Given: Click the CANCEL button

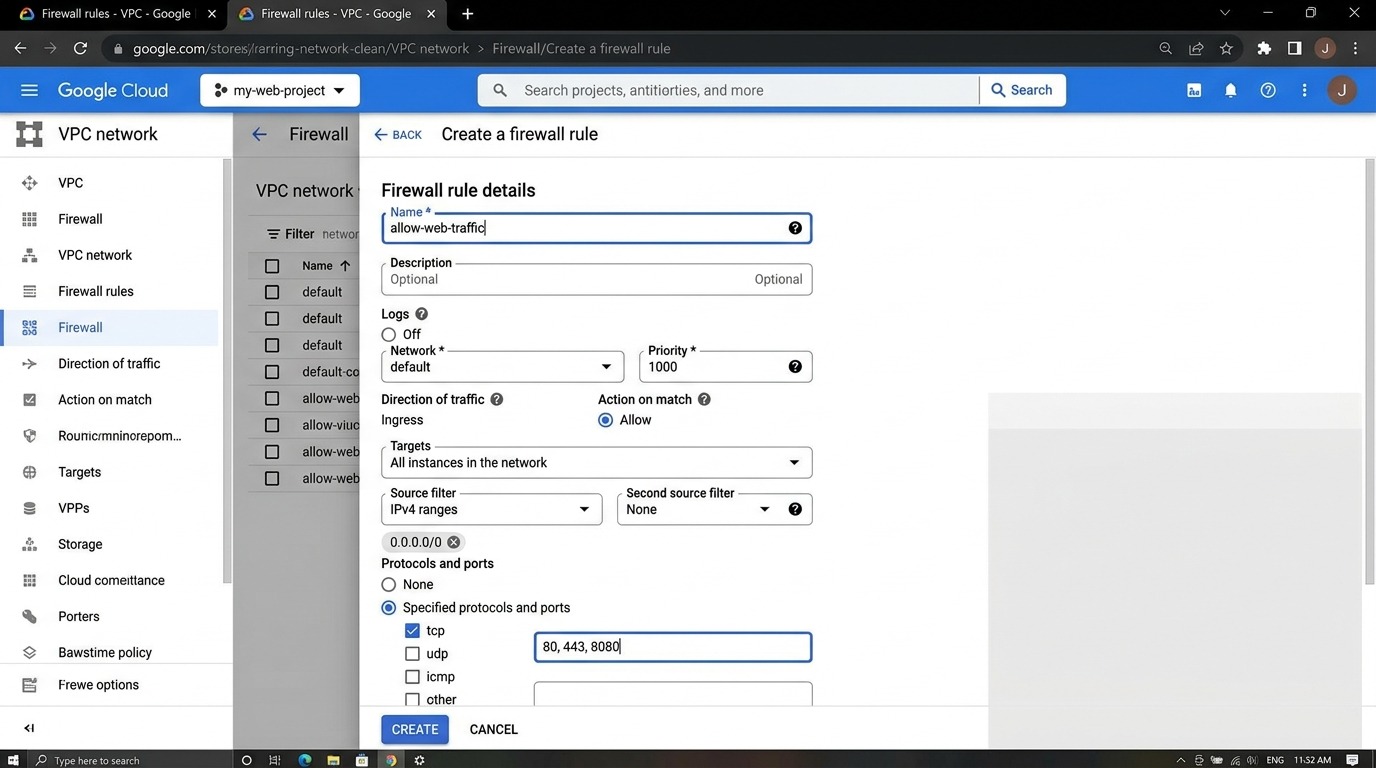Looking at the screenshot, I should click(x=494, y=729).
